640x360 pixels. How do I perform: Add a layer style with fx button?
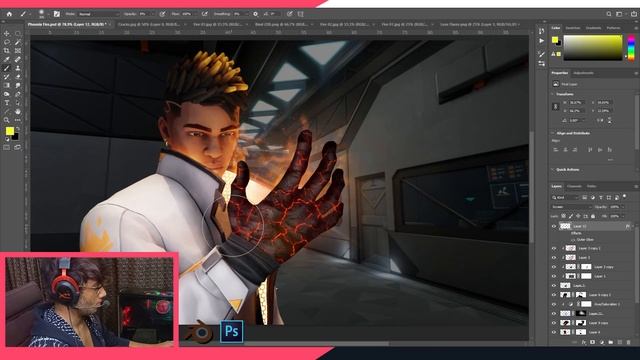[584, 342]
